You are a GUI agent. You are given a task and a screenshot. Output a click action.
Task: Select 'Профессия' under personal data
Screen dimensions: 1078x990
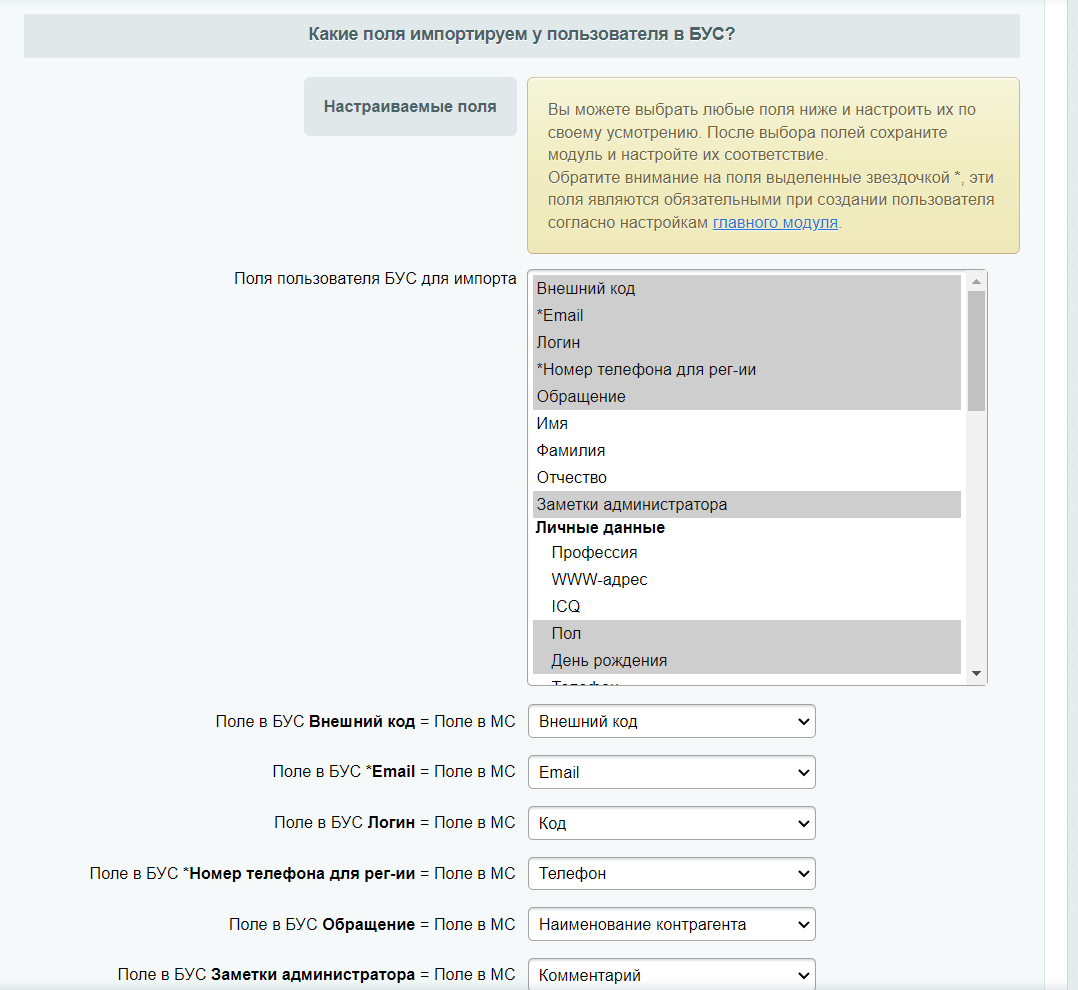(x=594, y=553)
